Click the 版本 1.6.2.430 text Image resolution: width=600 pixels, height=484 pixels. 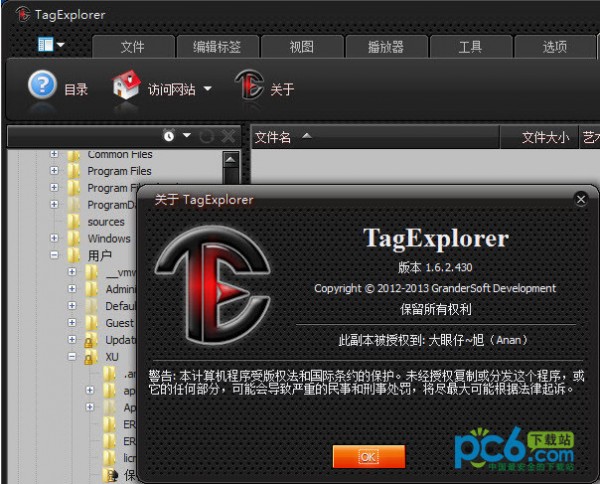coord(435,267)
